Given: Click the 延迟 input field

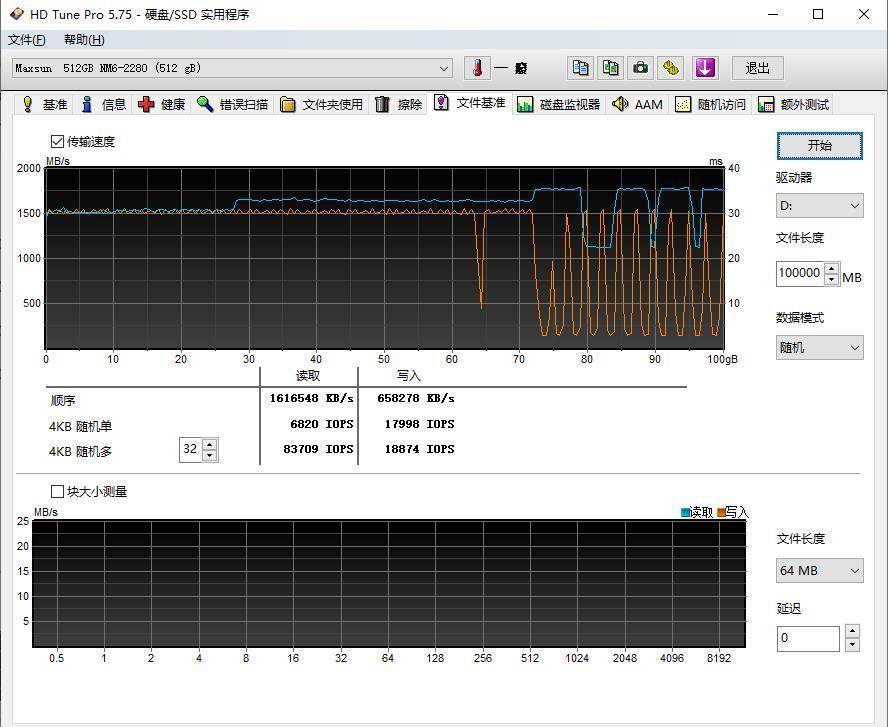Looking at the screenshot, I should click(x=808, y=638).
